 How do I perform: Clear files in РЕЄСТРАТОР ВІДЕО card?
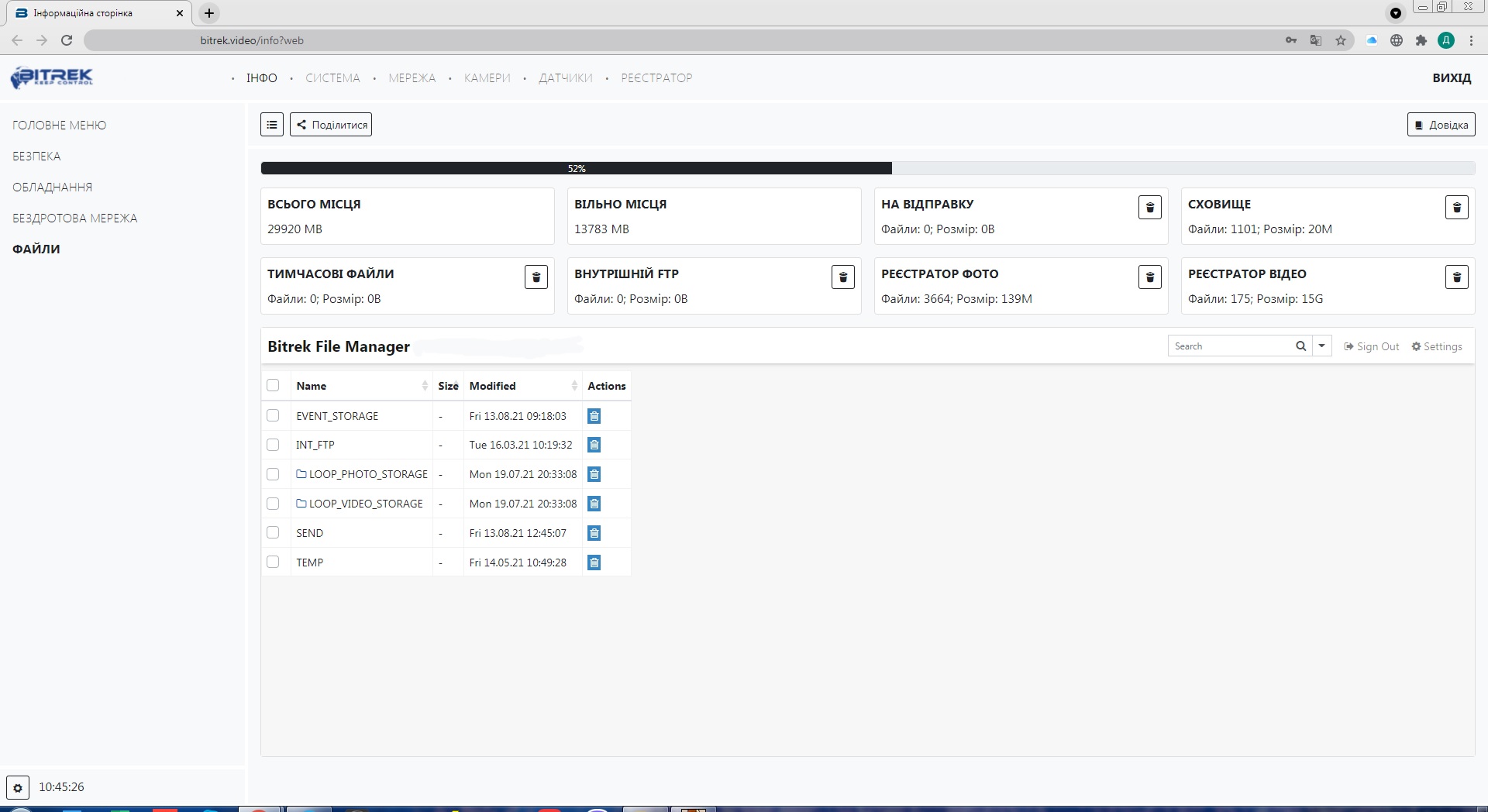click(x=1456, y=277)
